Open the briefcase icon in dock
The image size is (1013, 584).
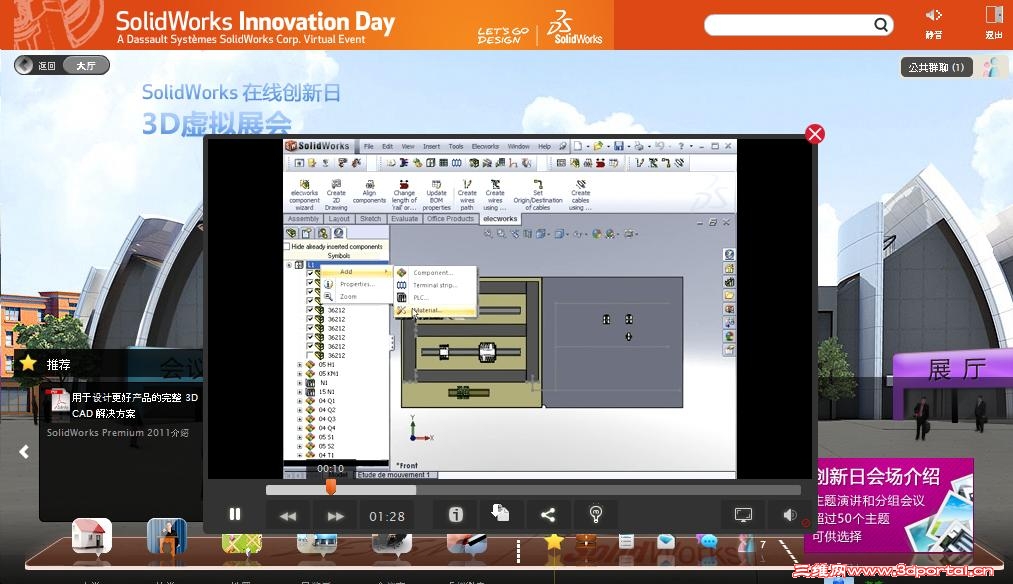[586, 541]
